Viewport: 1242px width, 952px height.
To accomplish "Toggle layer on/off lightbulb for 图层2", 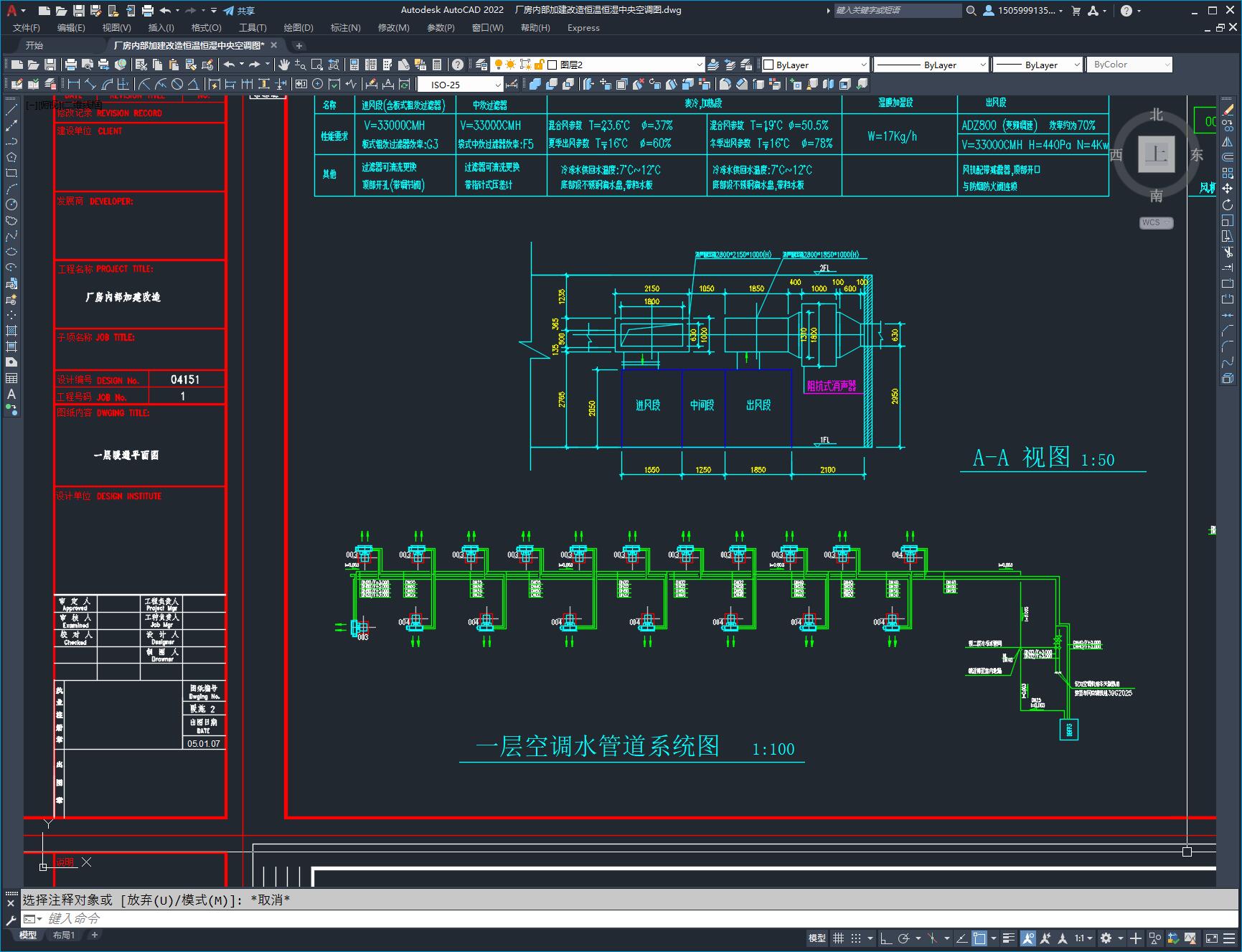I will (498, 65).
